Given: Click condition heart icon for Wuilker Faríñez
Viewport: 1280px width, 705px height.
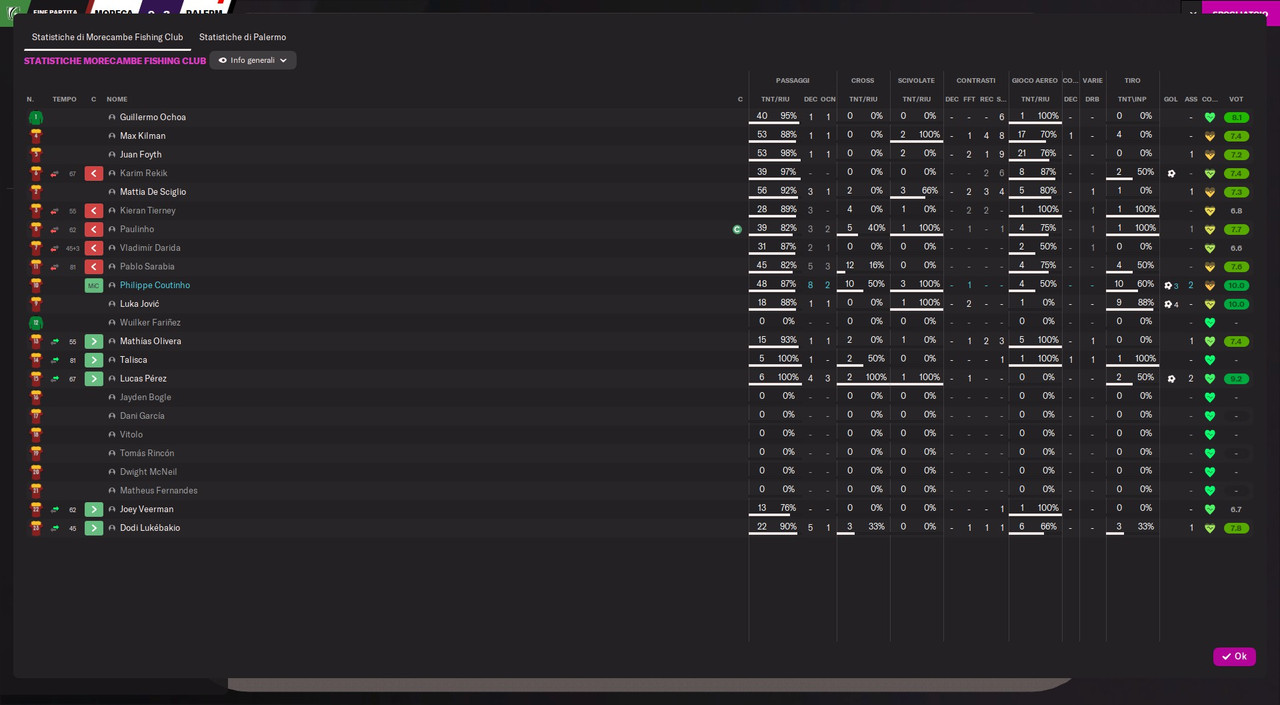Looking at the screenshot, I should click(x=1210, y=323).
